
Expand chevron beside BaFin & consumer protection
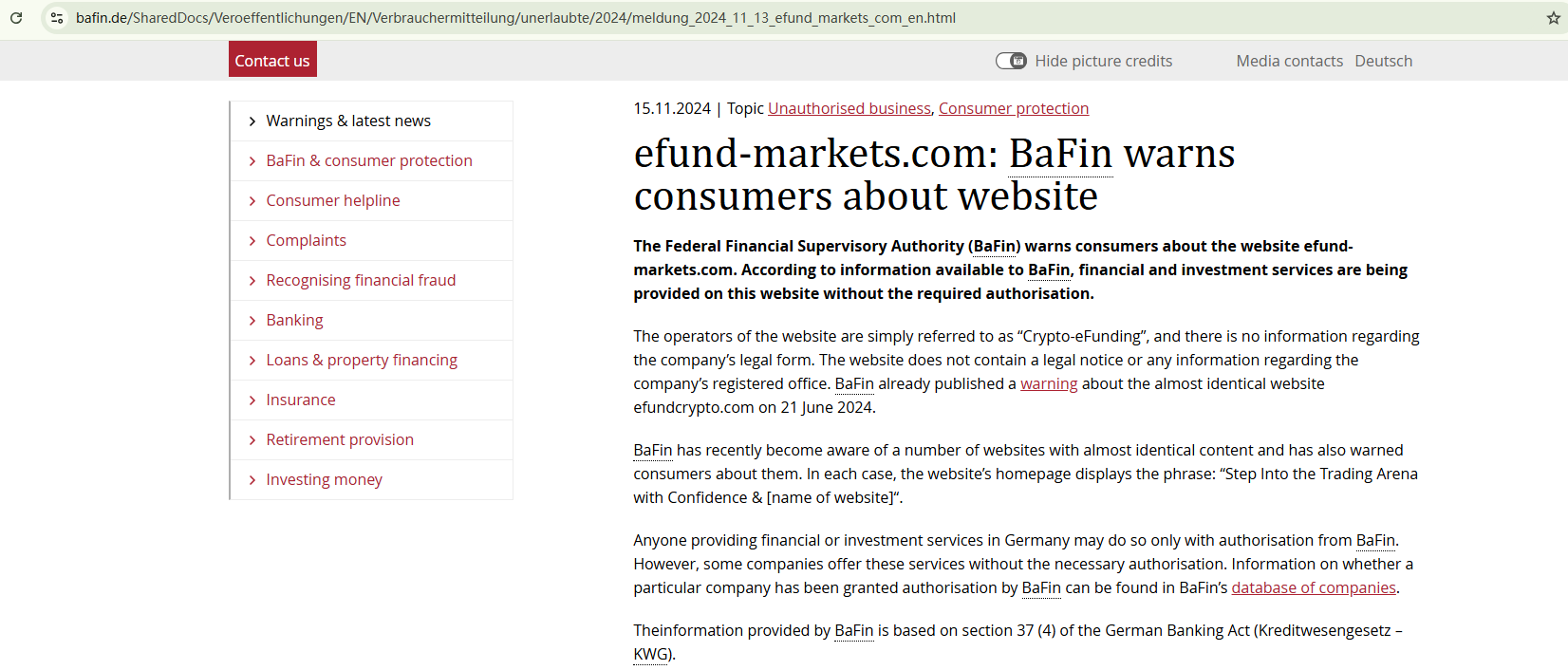click(252, 161)
